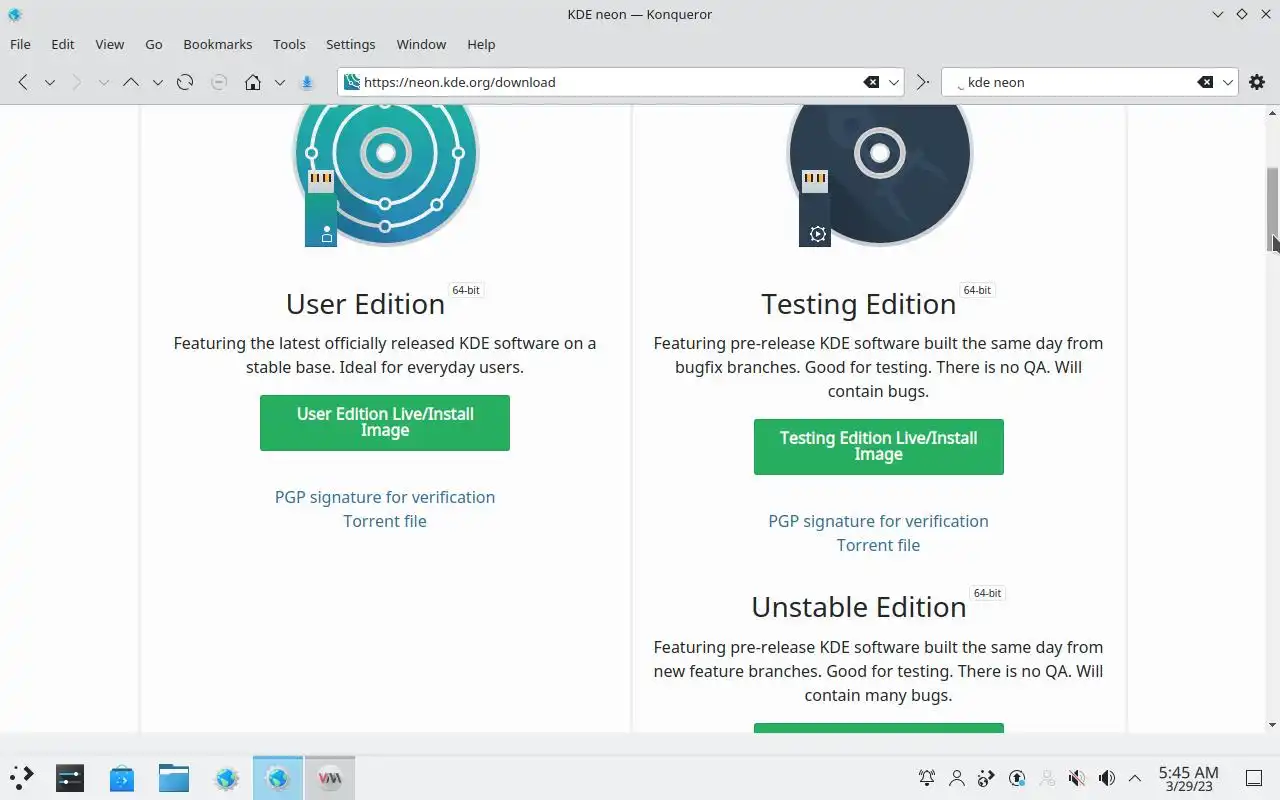The image size is (1280, 800).
Task: Open the URL history dropdown
Action: (x=894, y=82)
